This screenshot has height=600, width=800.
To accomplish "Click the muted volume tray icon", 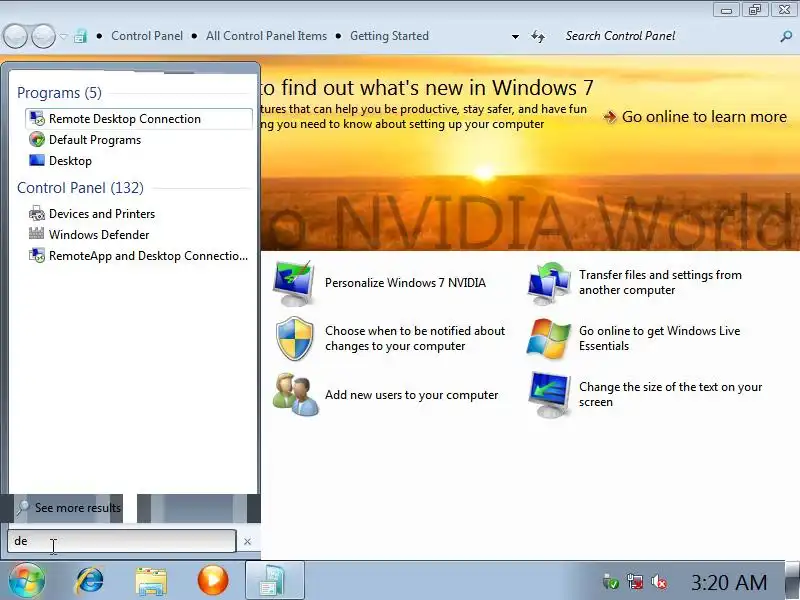I will [x=659, y=582].
